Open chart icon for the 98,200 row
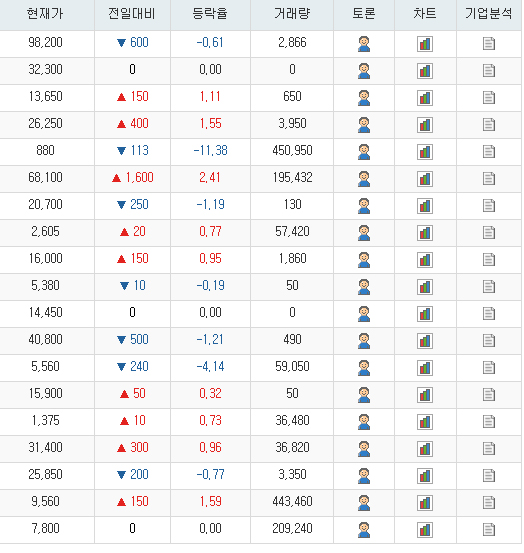 pos(425,44)
